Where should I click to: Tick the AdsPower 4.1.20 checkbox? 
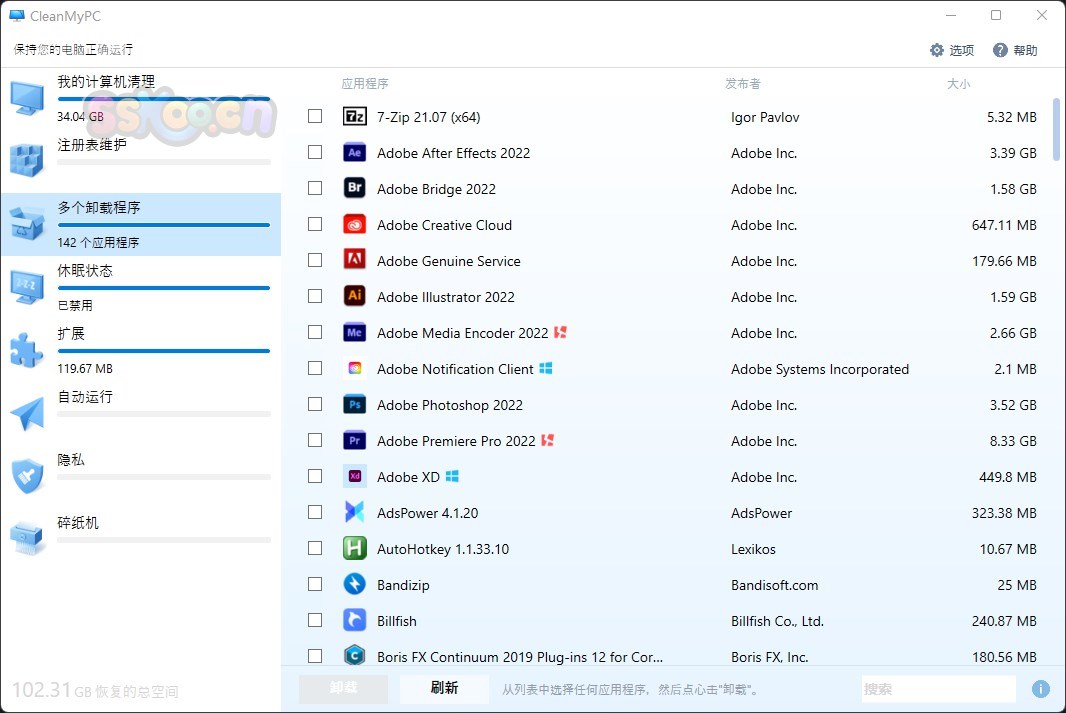click(315, 512)
